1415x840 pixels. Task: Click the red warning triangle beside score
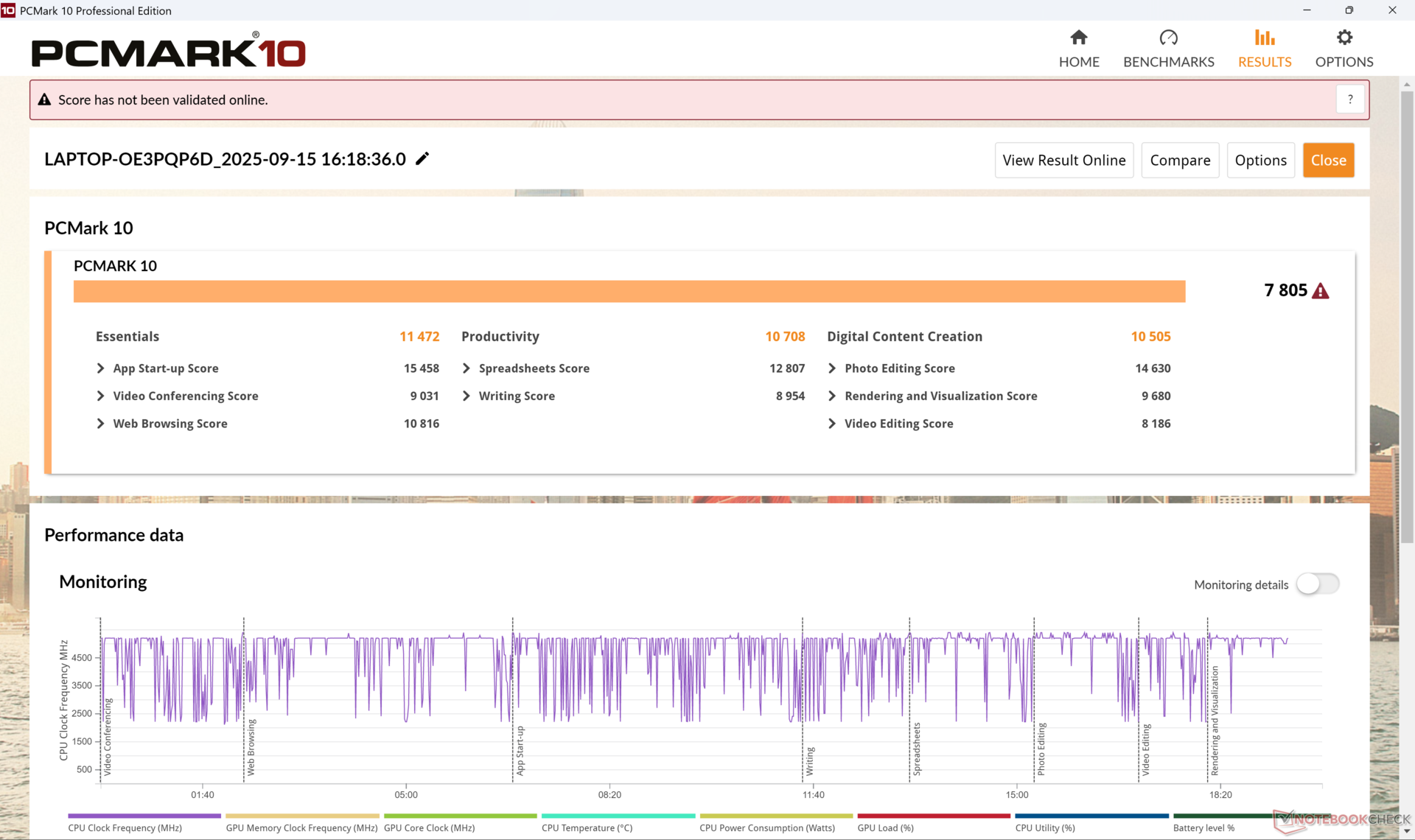[1321, 291]
